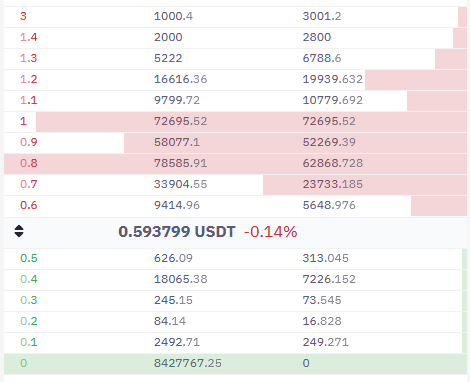The width and height of the screenshot is (470, 382).
Task: Click the -0.14% change value
Action: click(271, 232)
